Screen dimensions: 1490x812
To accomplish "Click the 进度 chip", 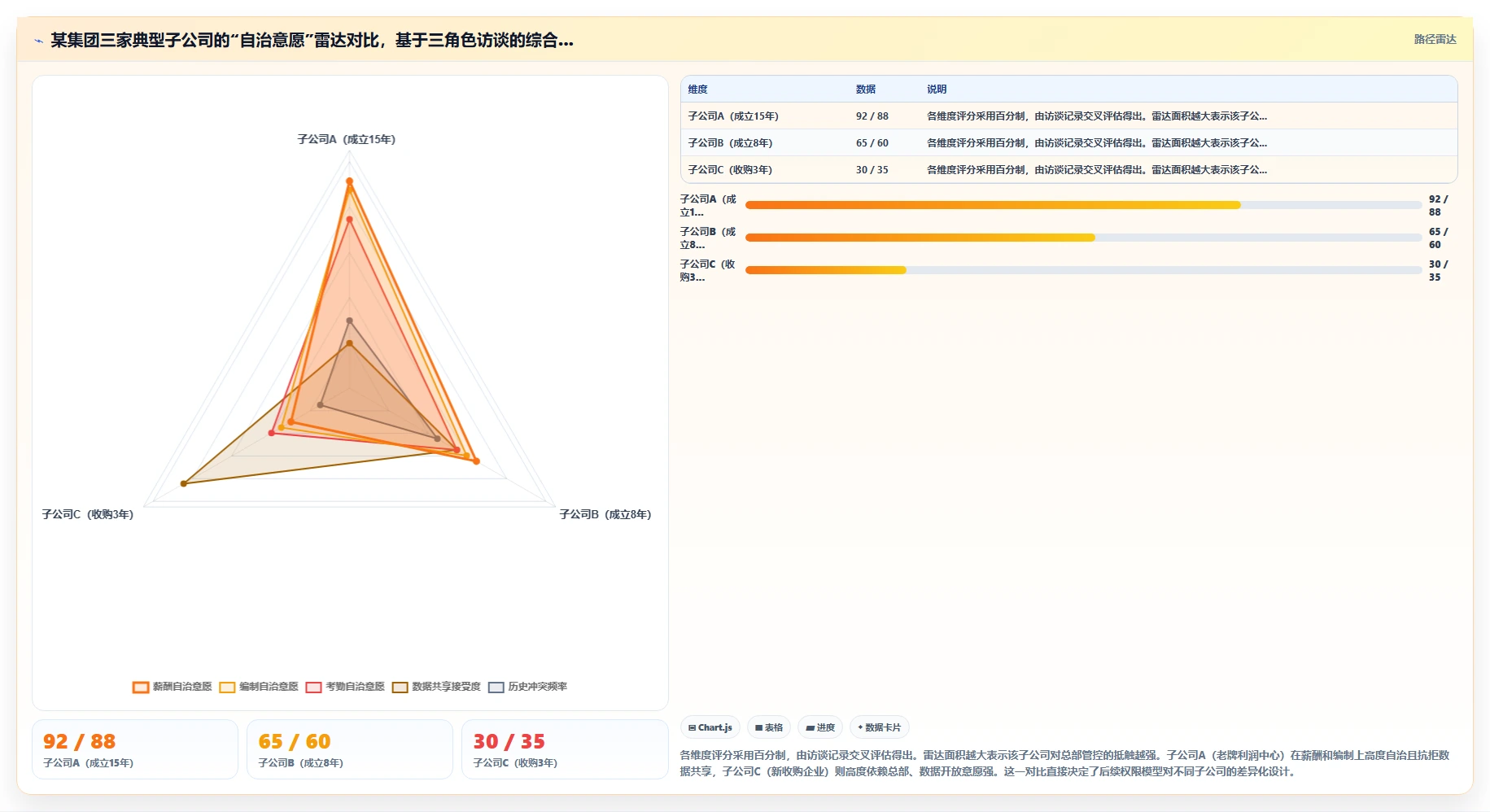I will [819, 727].
